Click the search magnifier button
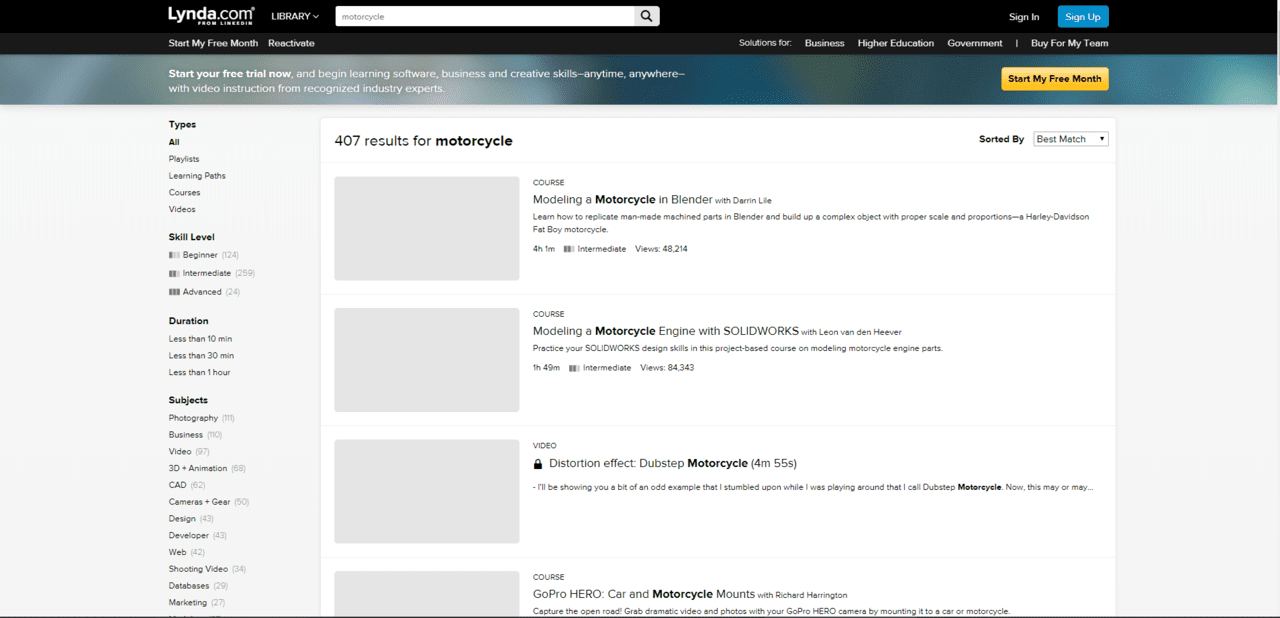This screenshot has height=618, width=1280. point(647,16)
